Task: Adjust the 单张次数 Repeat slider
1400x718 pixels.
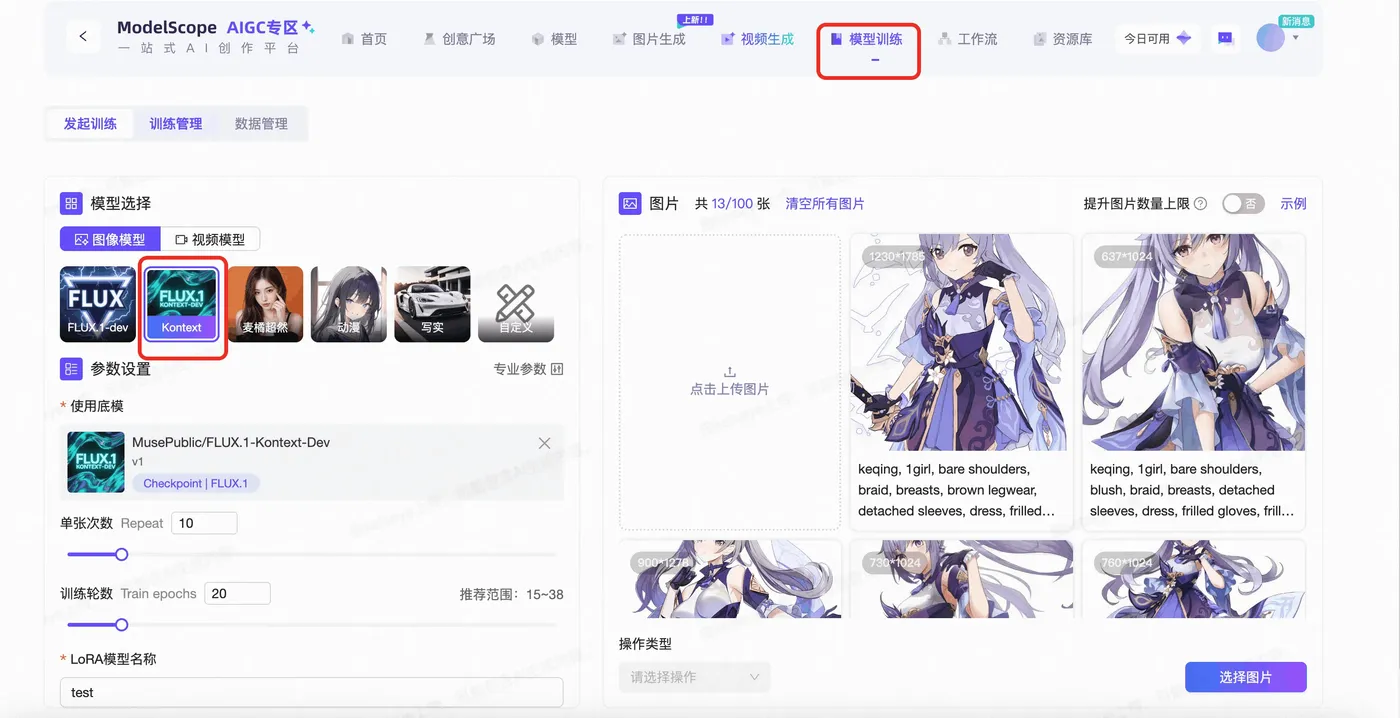Action: 122,554
